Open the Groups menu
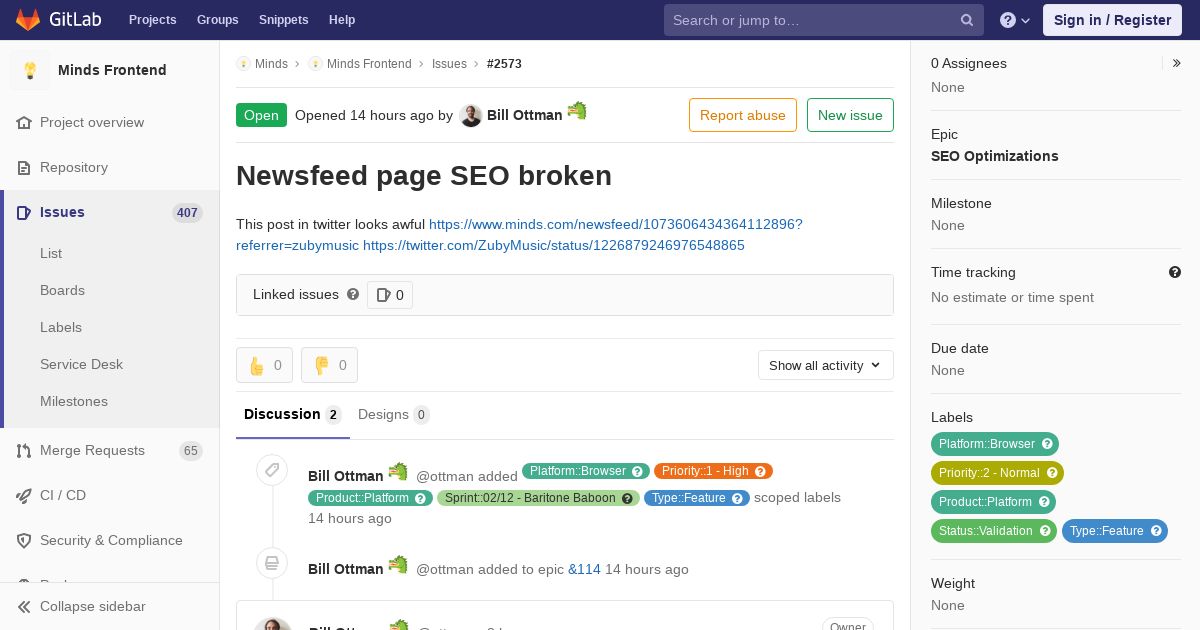1200x630 pixels. click(218, 20)
